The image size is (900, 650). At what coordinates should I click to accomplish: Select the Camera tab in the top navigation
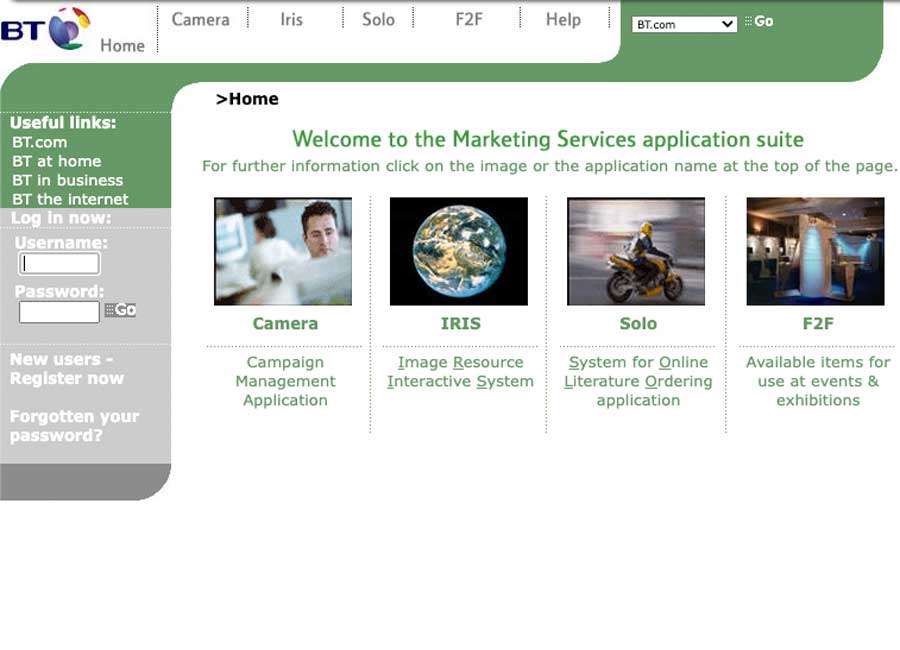point(200,19)
